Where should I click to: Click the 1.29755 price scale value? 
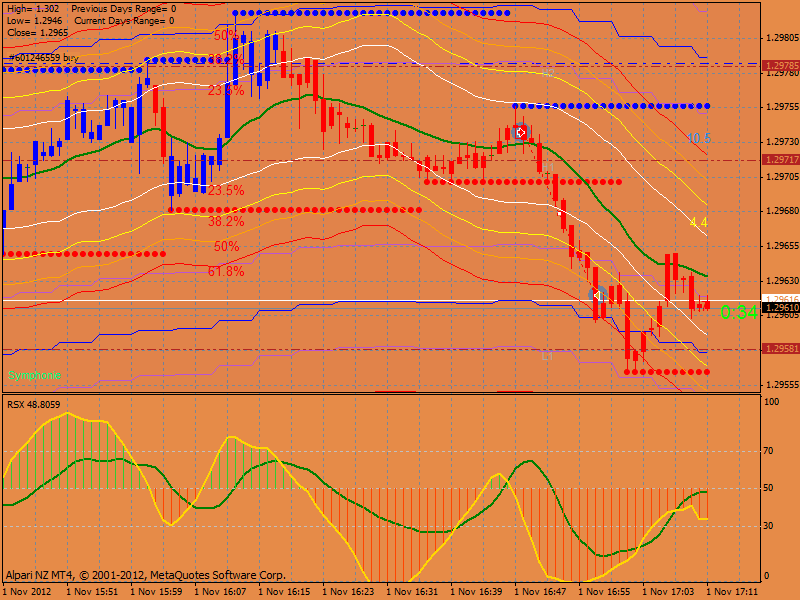click(x=782, y=107)
